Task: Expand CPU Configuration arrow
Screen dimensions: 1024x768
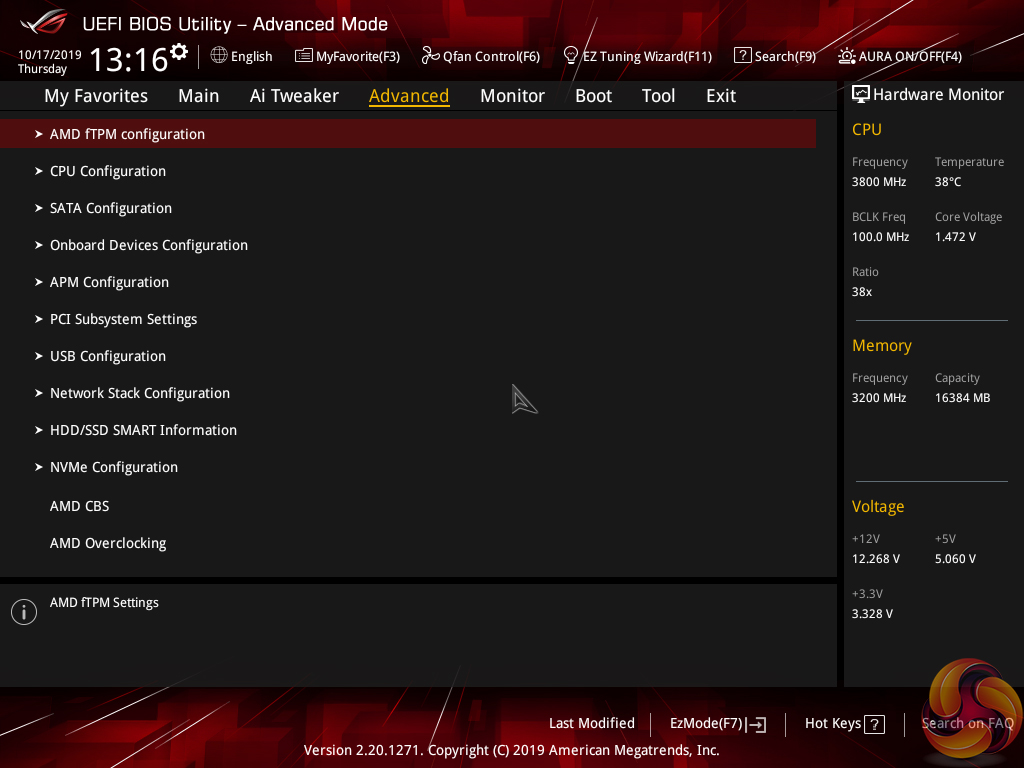Action: pos(39,171)
